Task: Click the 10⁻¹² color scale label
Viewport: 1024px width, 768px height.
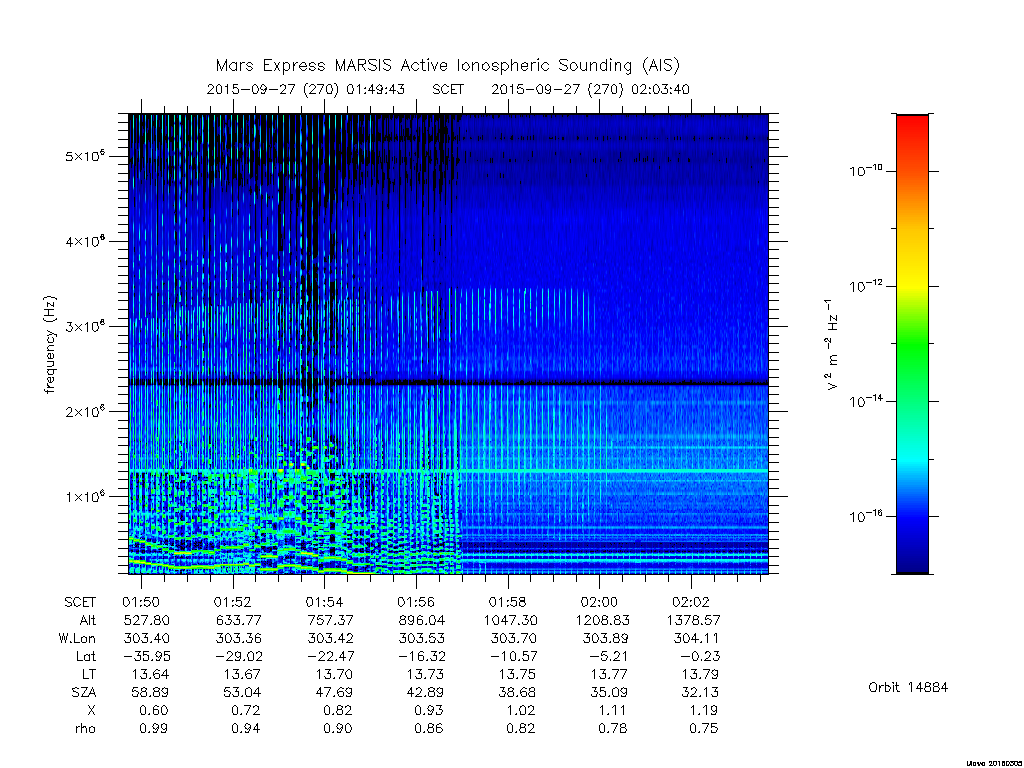Action: point(866,285)
